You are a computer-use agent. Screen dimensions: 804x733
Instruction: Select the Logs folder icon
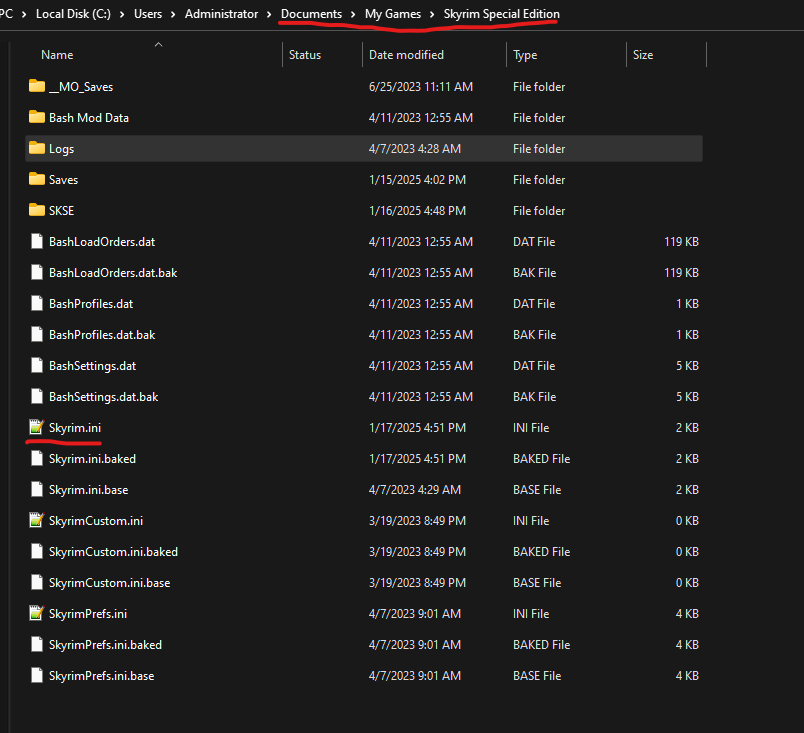(x=37, y=148)
